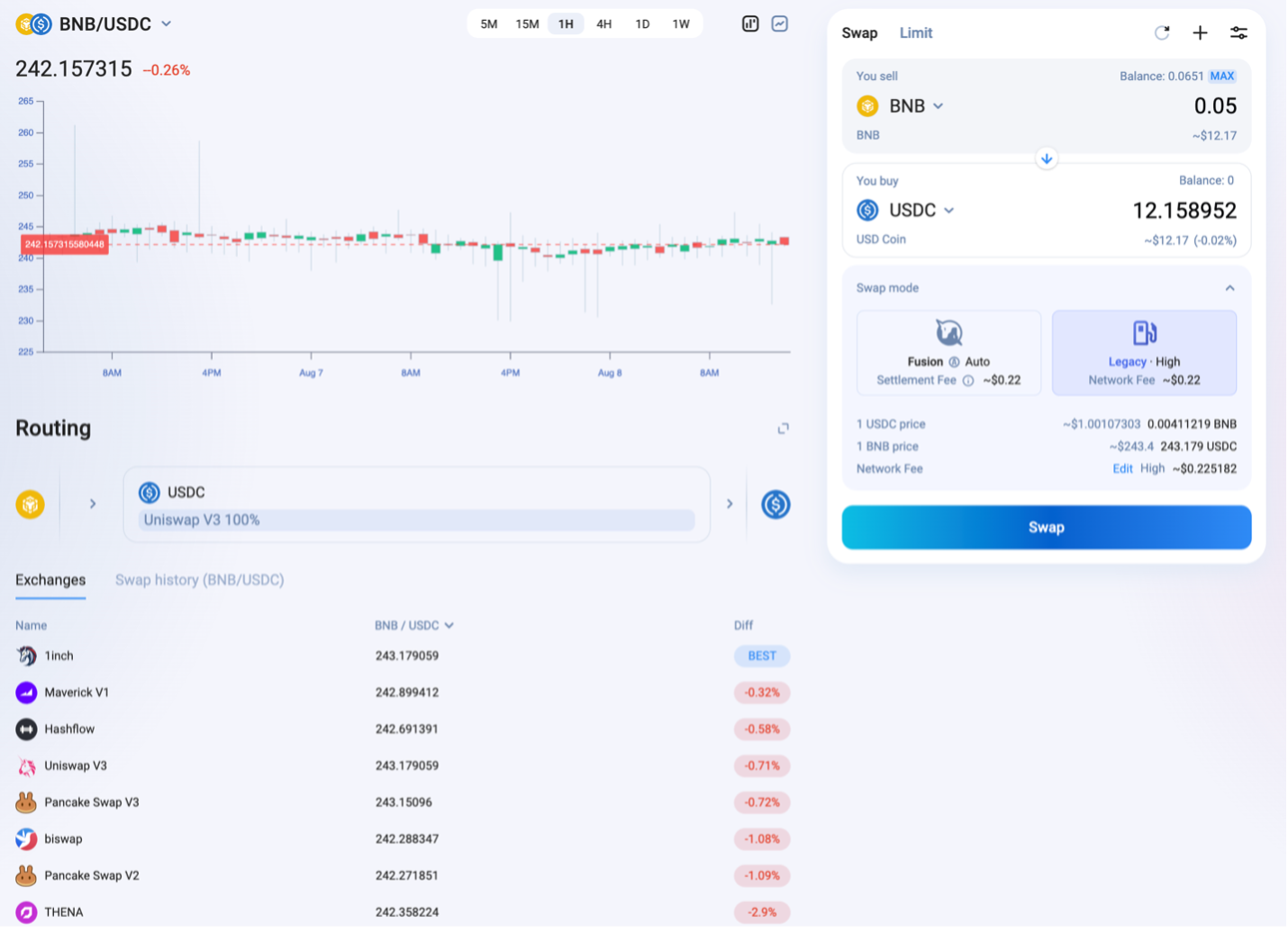This screenshot has width=1288, height=932.
Task: Select the Legacy High swap mode
Action: [x=1144, y=353]
